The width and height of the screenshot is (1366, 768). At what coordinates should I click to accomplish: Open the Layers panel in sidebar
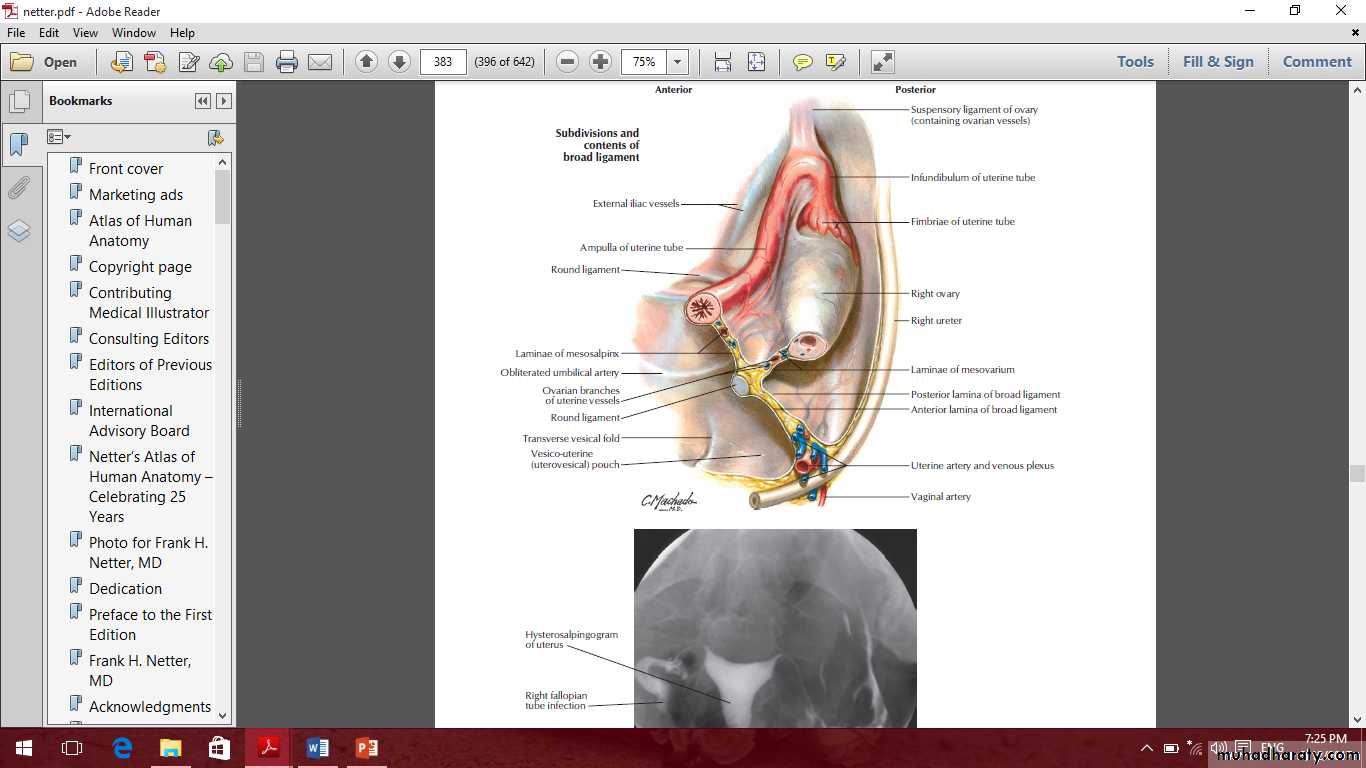19,231
